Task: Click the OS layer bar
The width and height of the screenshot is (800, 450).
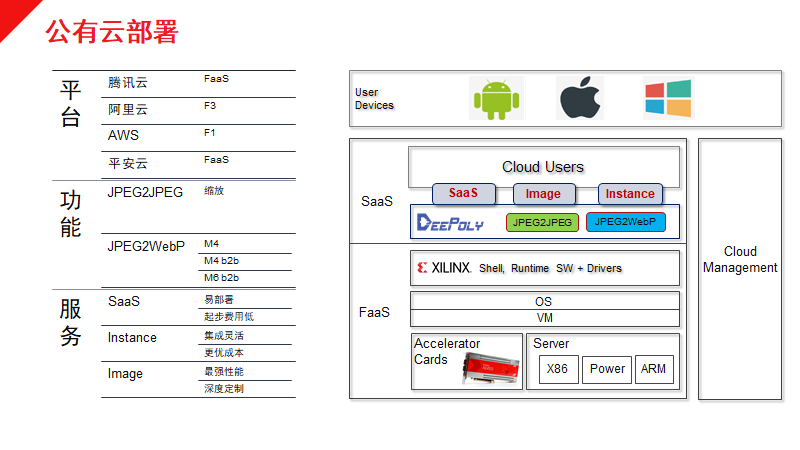Action: click(544, 301)
